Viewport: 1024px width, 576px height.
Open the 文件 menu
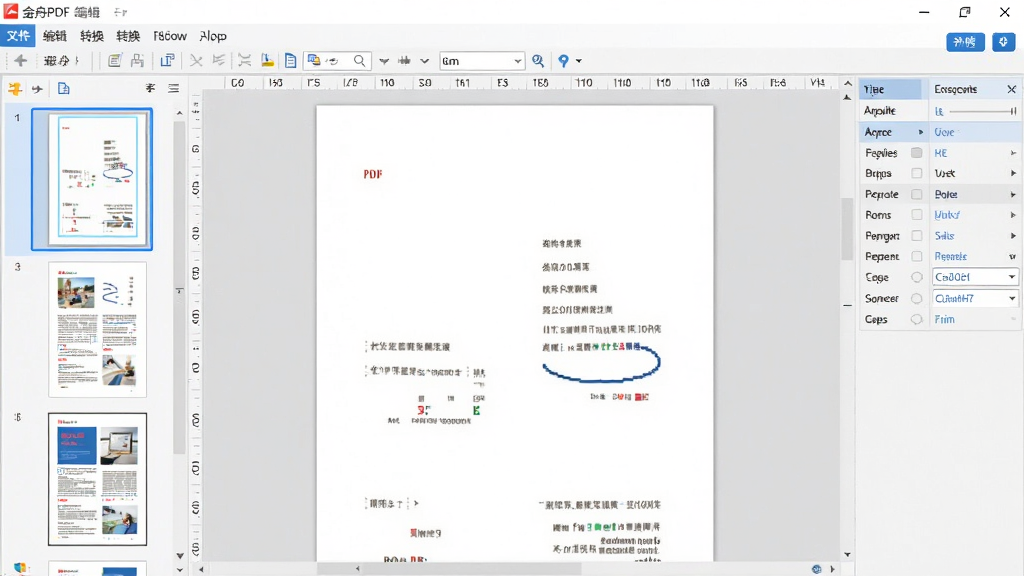[18, 36]
